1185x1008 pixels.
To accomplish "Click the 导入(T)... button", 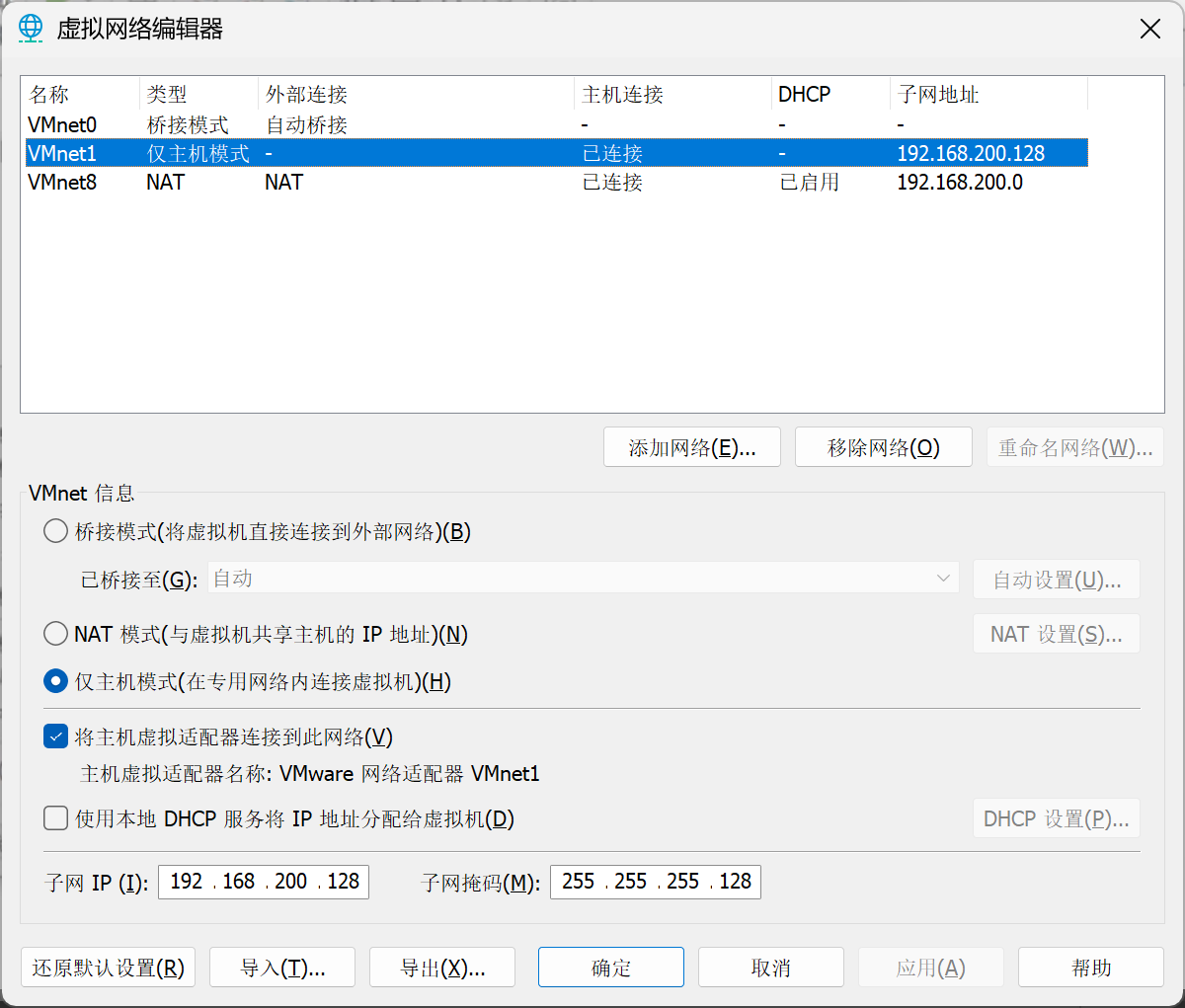I will tap(282, 968).
